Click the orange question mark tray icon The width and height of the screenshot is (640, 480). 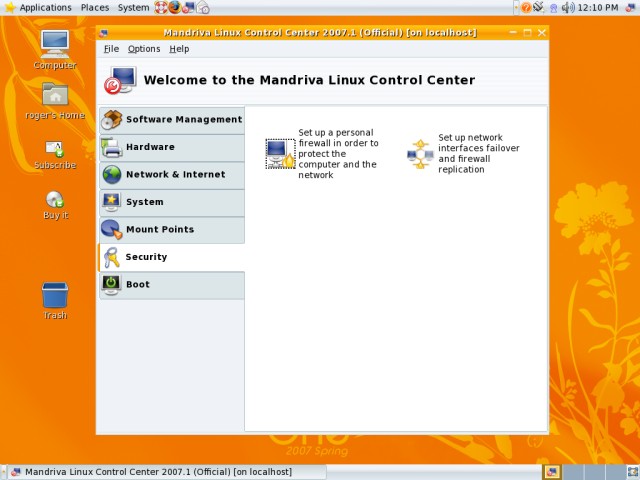526,8
